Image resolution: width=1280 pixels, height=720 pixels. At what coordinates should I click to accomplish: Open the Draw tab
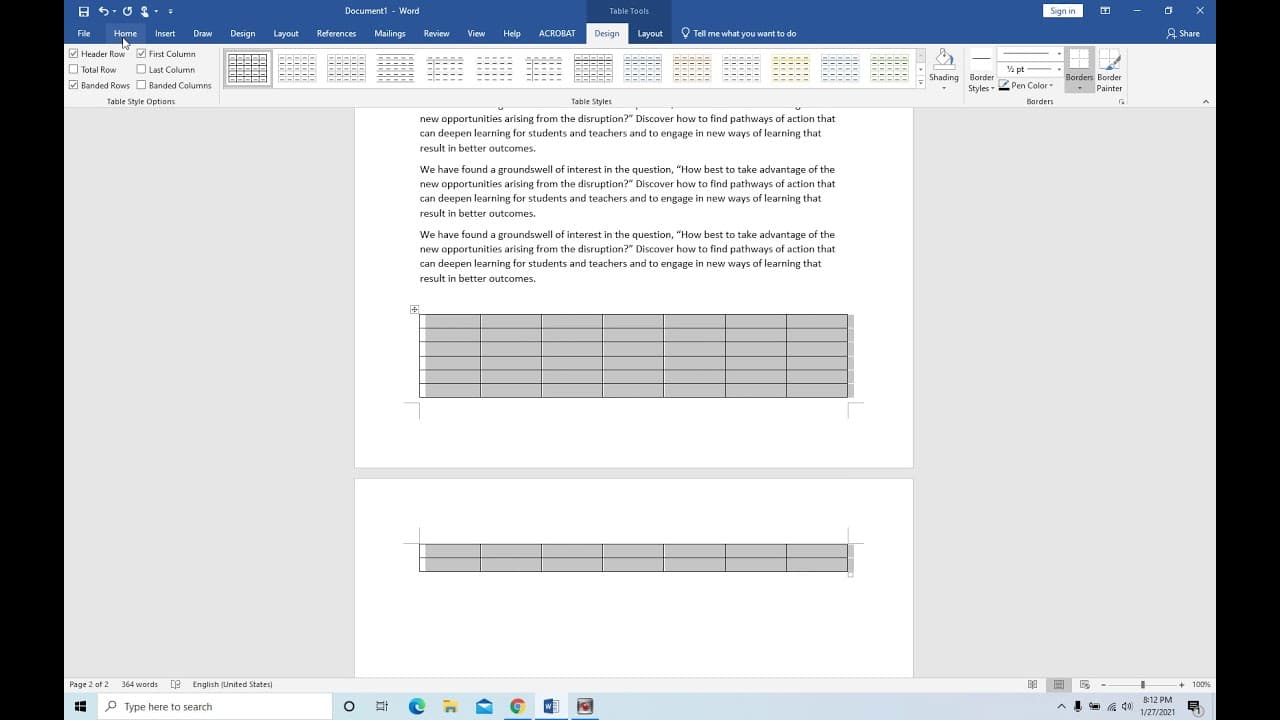(203, 33)
